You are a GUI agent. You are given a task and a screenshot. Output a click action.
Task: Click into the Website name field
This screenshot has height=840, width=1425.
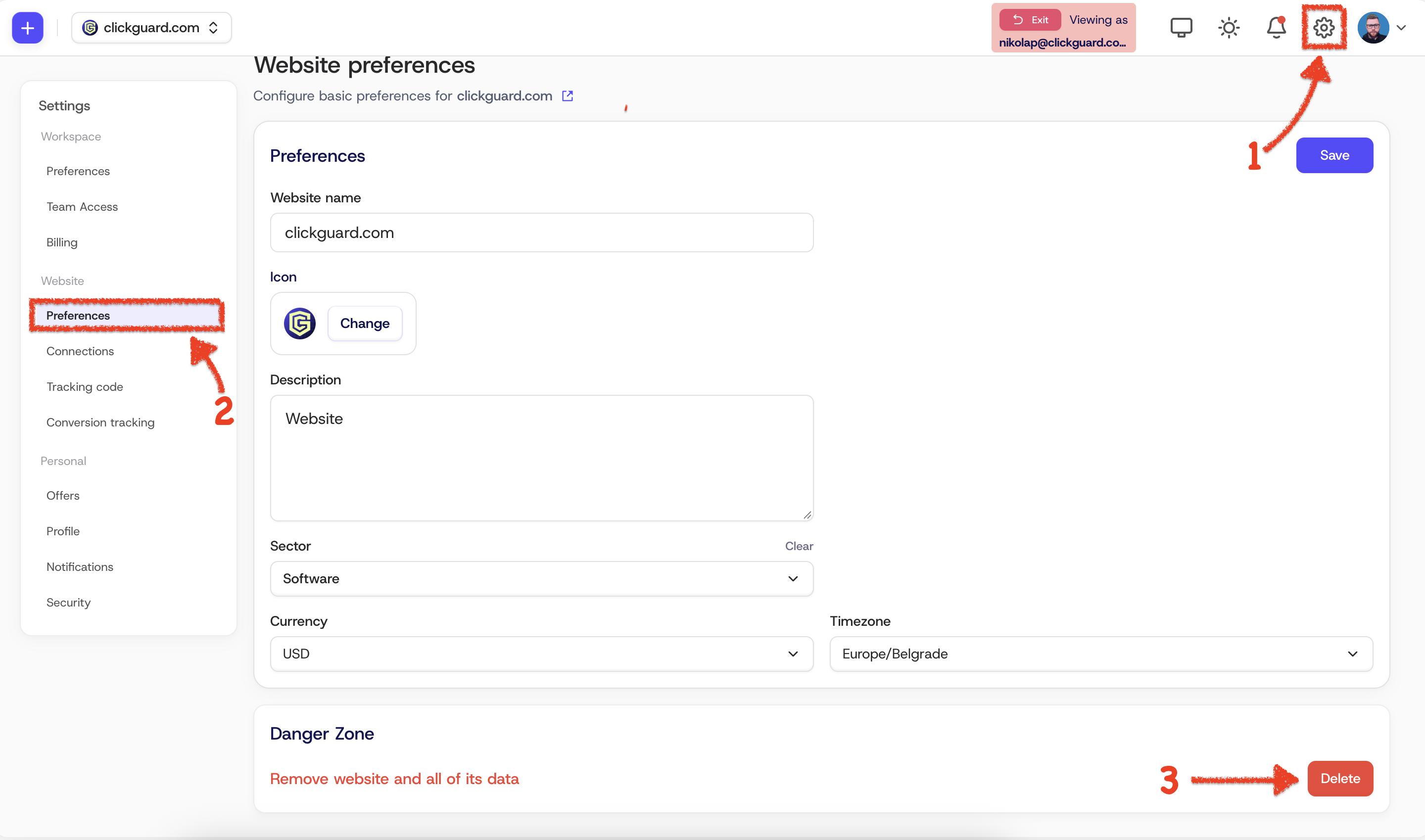pos(541,233)
